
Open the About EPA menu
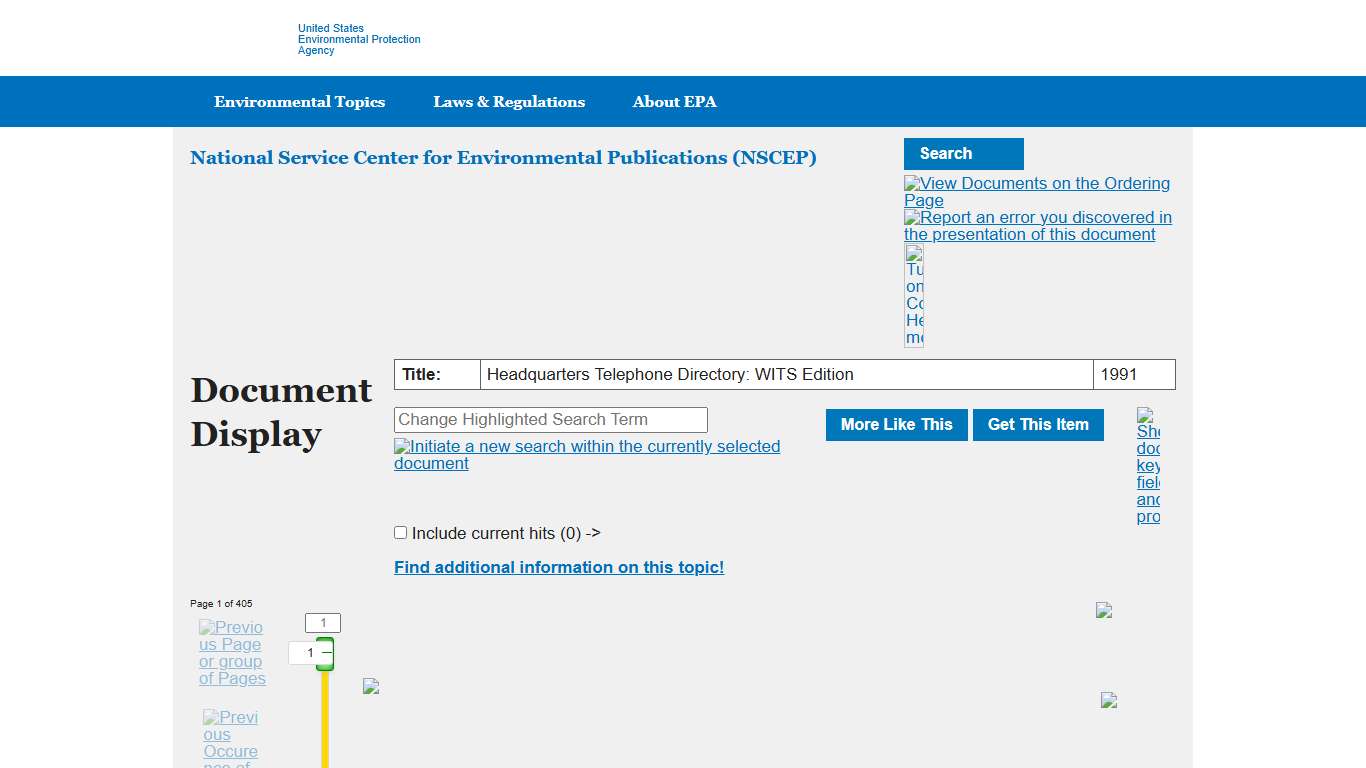pyautogui.click(x=674, y=102)
